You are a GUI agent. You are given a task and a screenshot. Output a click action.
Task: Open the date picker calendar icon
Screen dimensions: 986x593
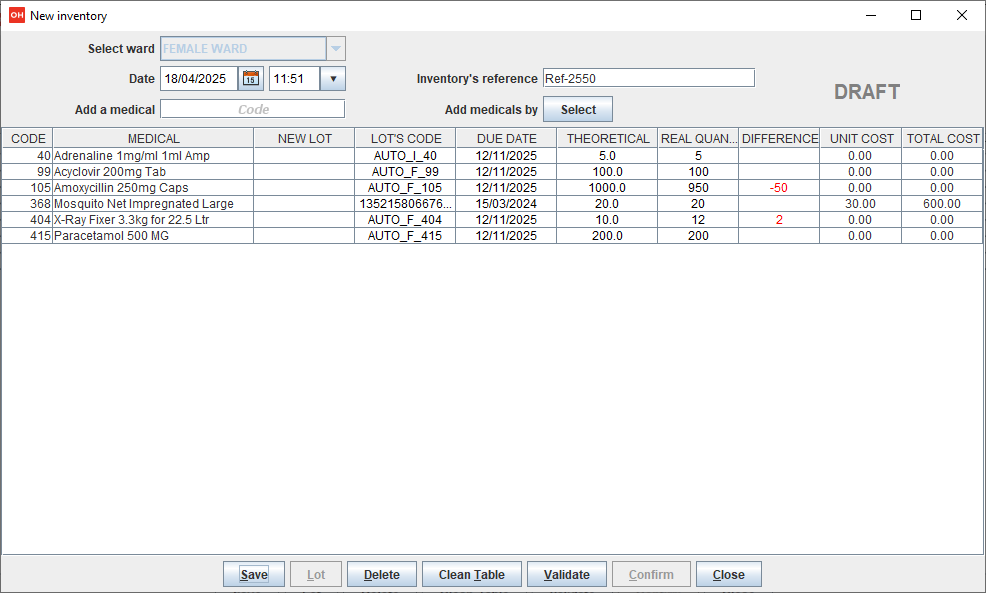click(x=251, y=79)
